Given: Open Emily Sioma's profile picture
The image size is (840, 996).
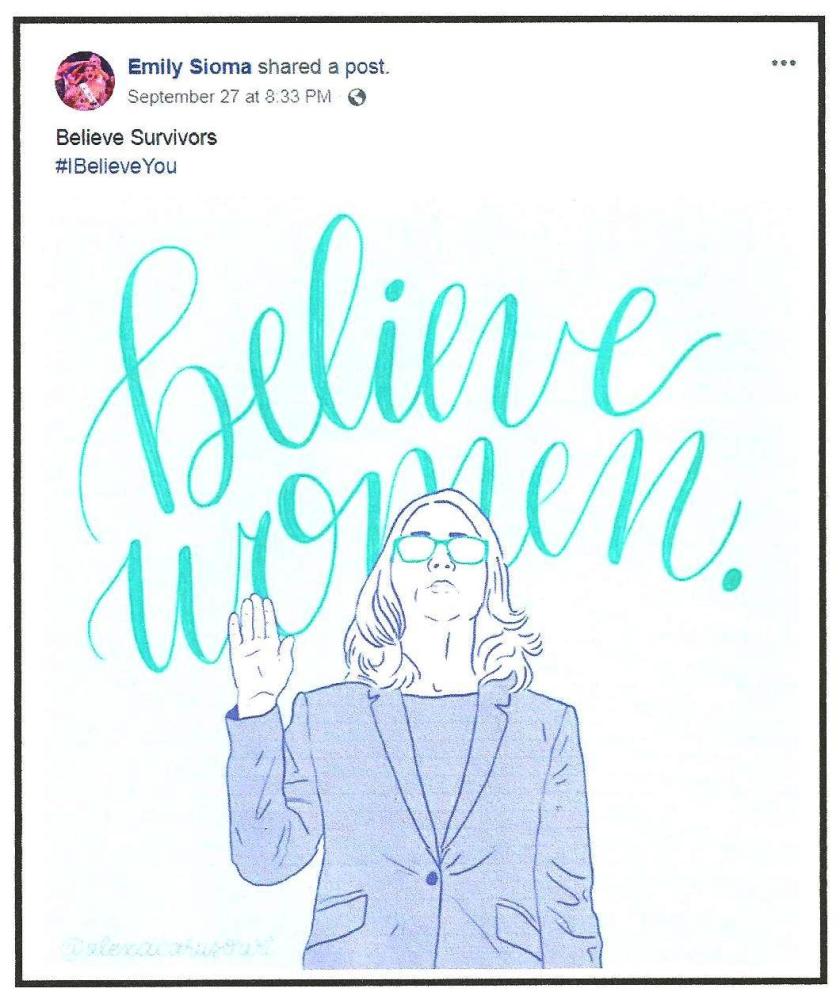Looking at the screenshot, I should pyautogui.click(x=86, y=80).
